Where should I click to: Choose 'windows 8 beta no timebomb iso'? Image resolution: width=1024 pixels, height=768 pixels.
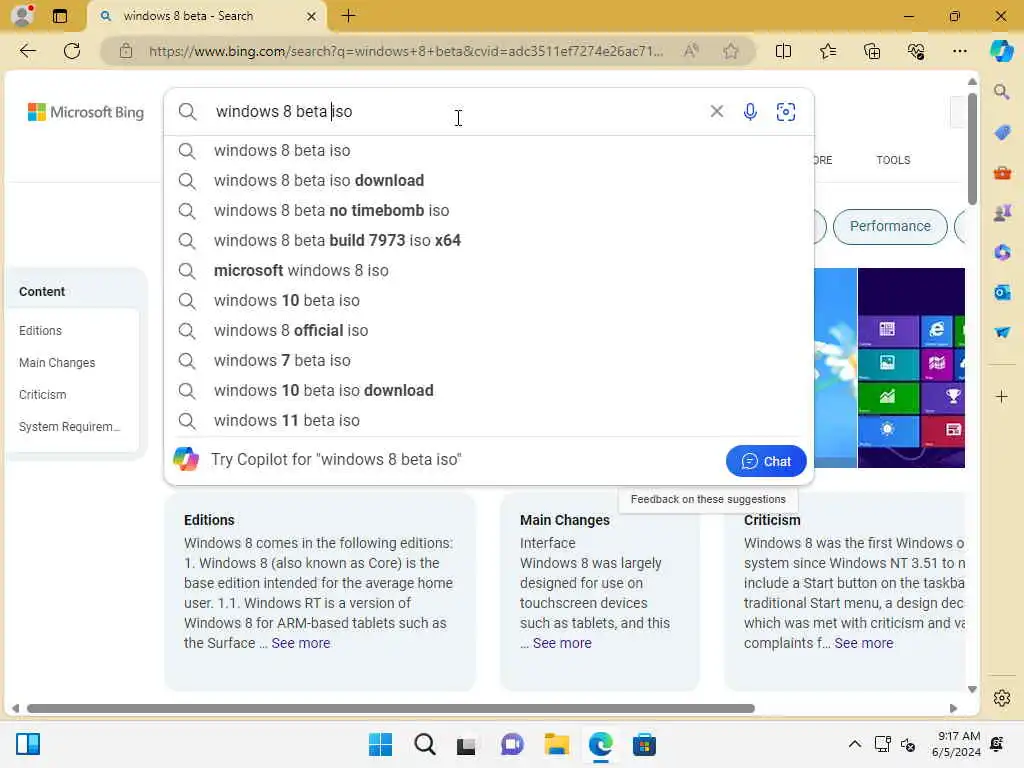(x=488, y=211)
